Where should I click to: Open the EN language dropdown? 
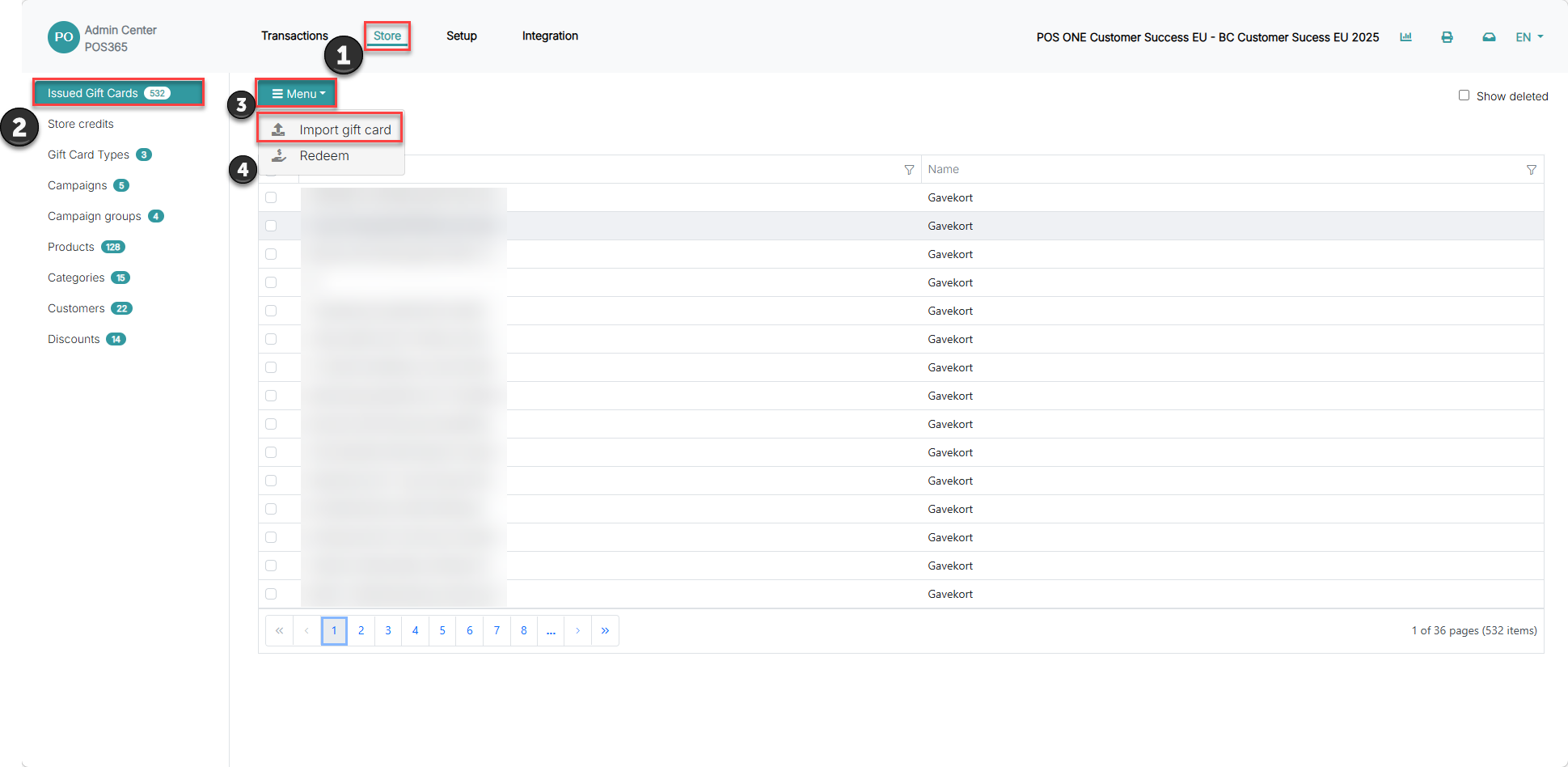[x=1529, y=37]
